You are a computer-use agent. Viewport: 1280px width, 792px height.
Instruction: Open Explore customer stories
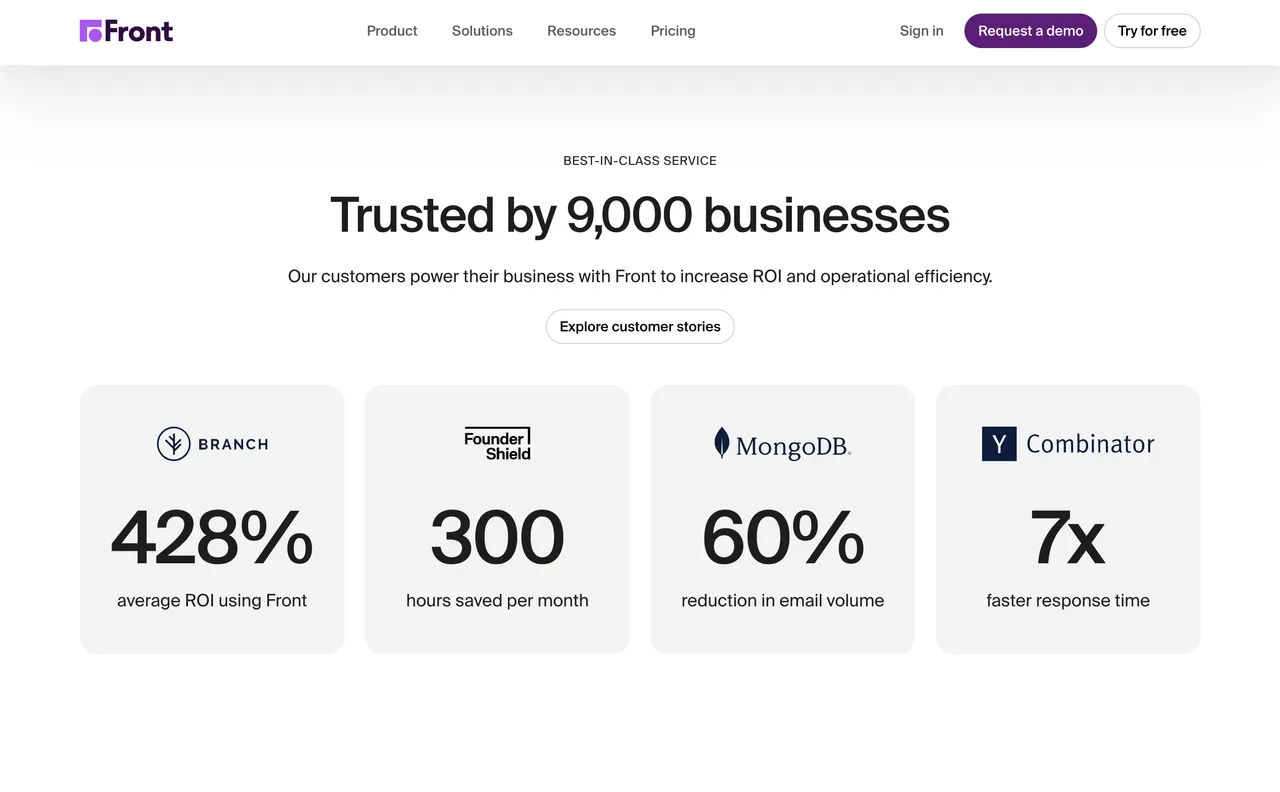pyautogui.click(x=640, y=327)
